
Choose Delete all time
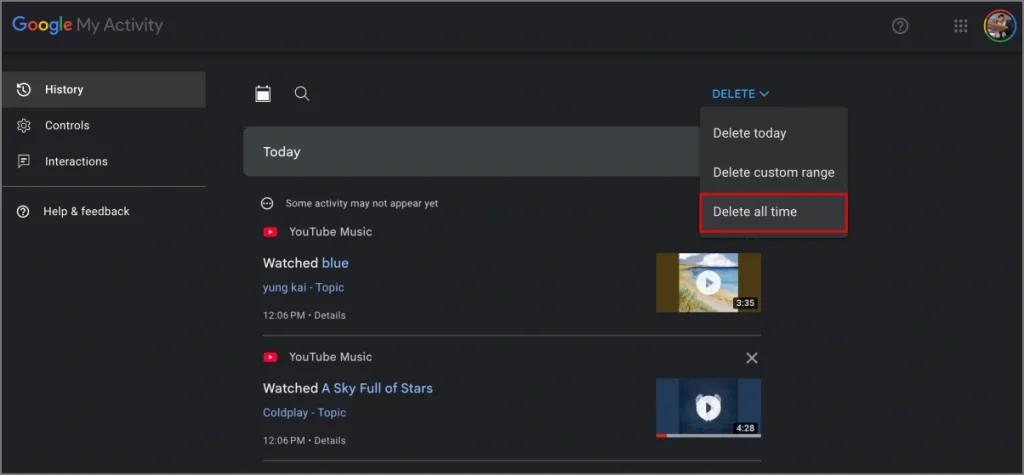click(x=774, y=212)
